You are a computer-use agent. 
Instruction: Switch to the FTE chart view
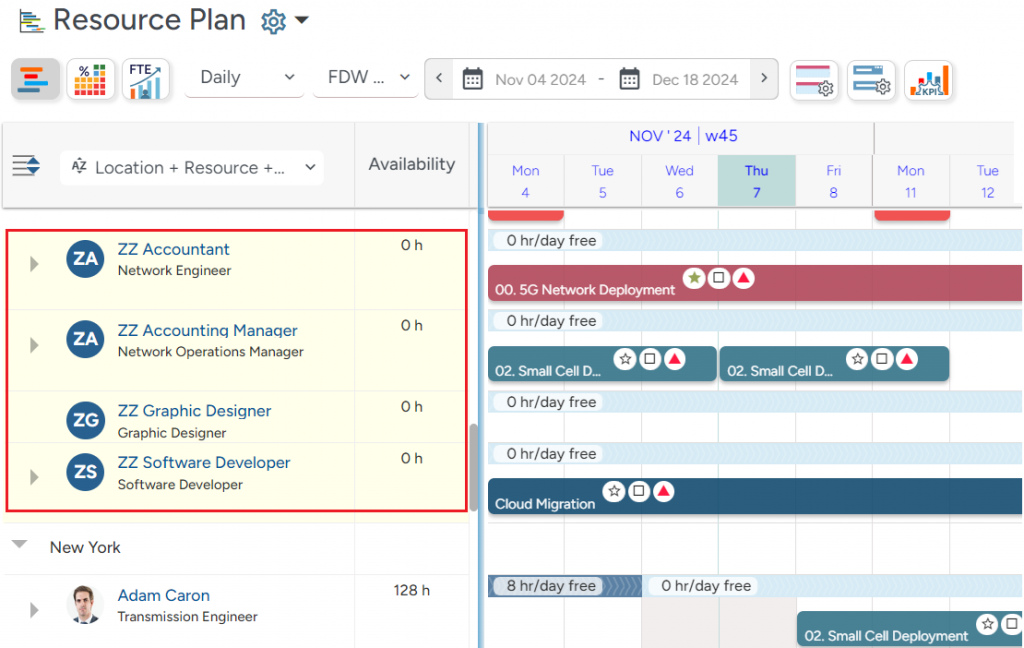click(146, 79)
